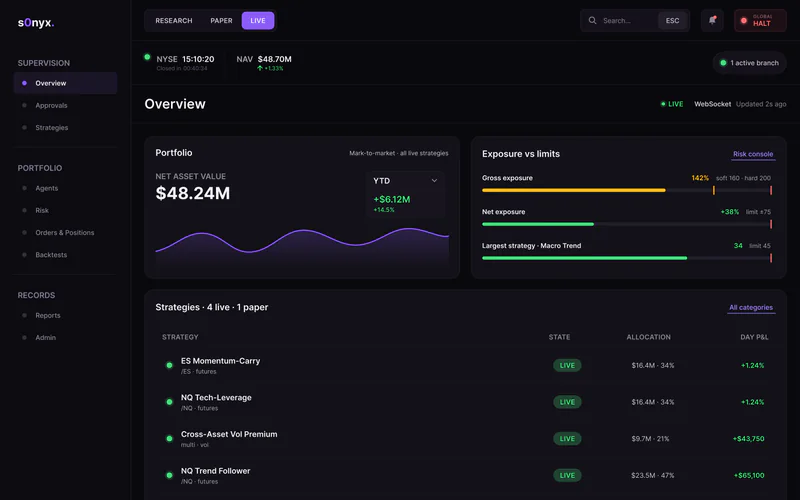This screenshot has width=800, height=500.
Task: Click the ESC key hint button
Action: click(672, 20)
